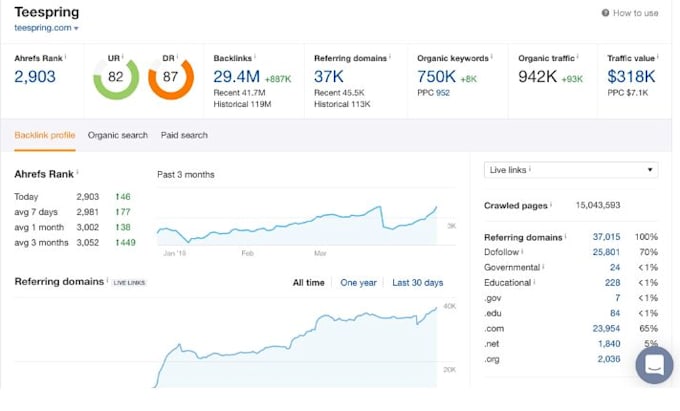Click the info icon in Live links dropdown
This screenshot has width=680, height=411.
pyautogui.click(x=530, y=169)
